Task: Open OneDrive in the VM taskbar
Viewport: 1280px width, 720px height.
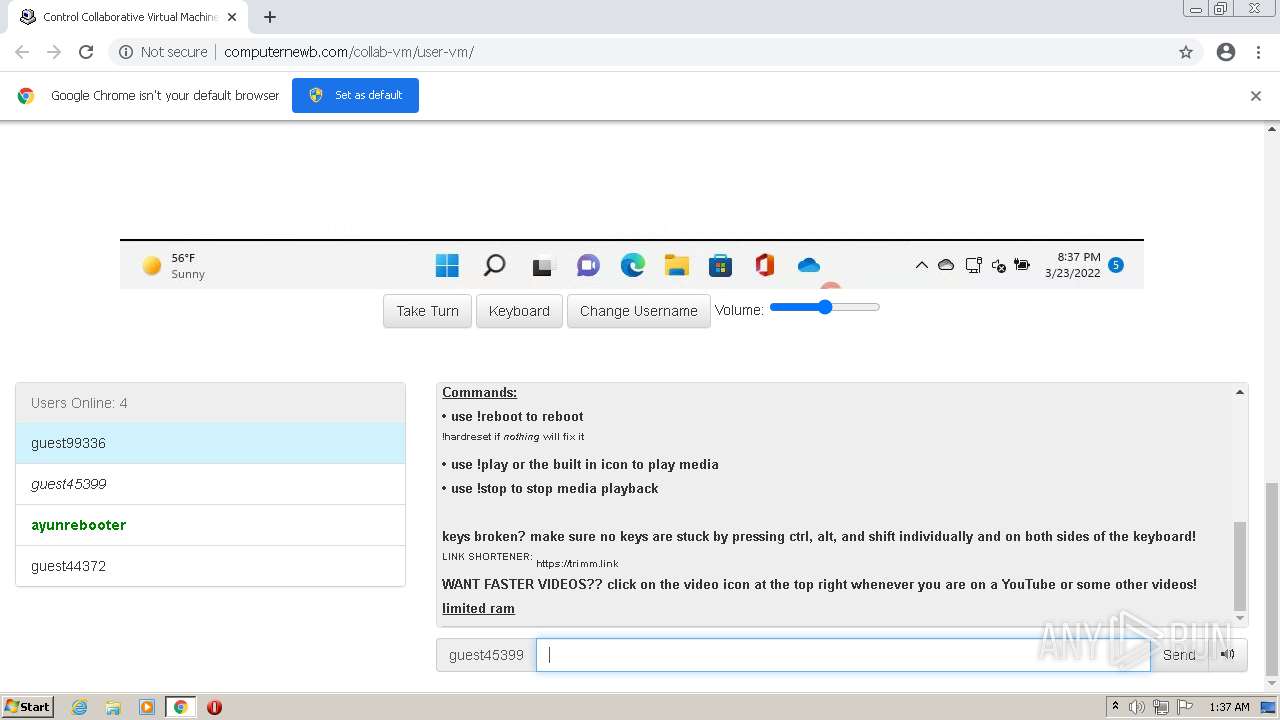Action: [x=809, y=265]
